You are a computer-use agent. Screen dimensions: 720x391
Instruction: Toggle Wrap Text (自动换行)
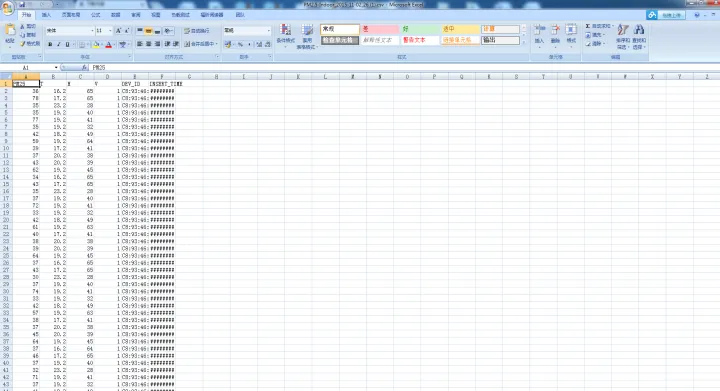pyautogui.click(x=197, y=31)
